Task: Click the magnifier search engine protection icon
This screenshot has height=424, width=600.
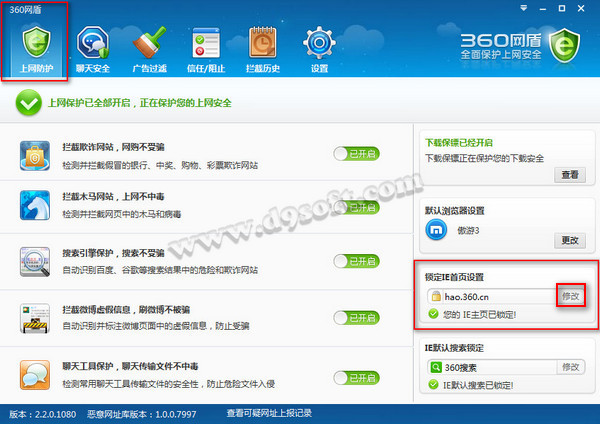Action: pyautogui.click(x=35, y=262)
